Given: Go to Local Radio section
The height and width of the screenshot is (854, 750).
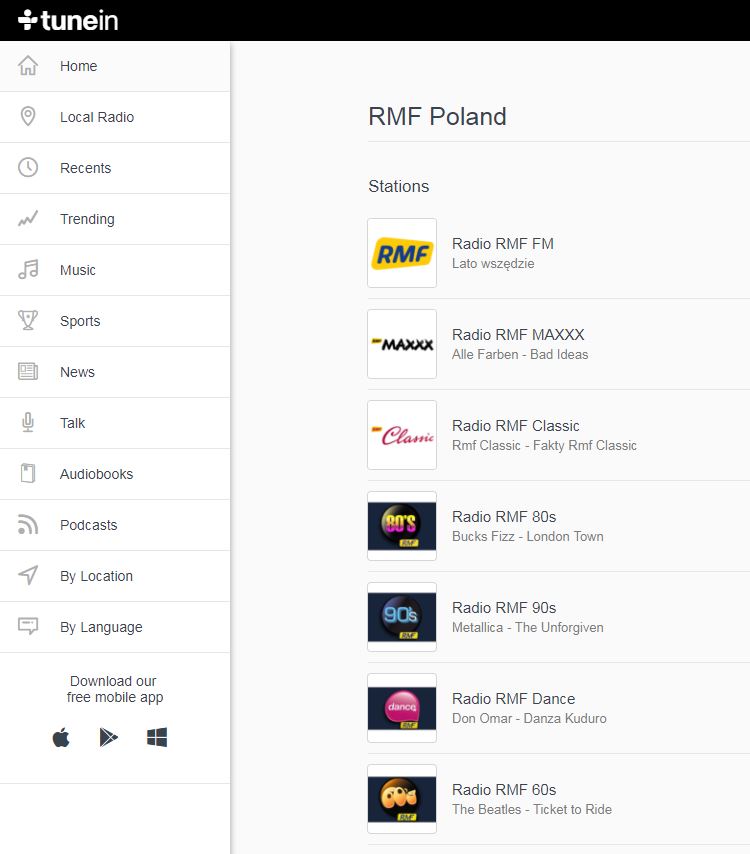Looking at the screenshot, I should coord(97,117).
